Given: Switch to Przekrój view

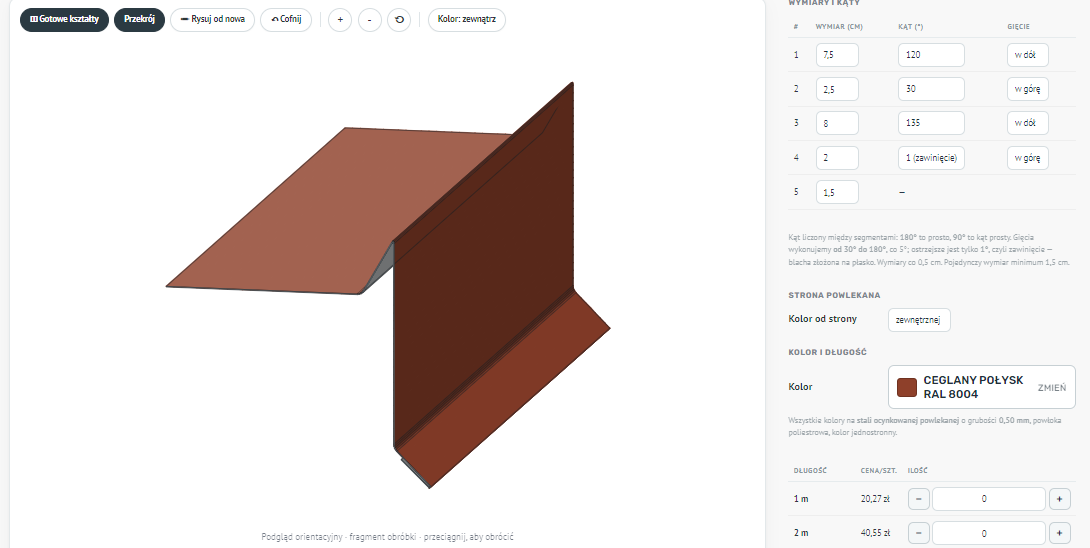Looking at the screenshot, I should click(x=139, y=19).
